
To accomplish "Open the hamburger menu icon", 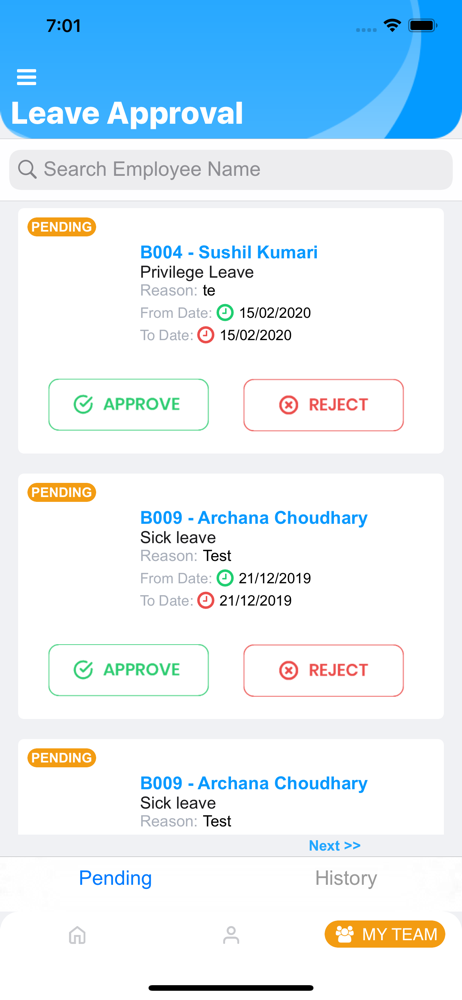I will point(26,77).
